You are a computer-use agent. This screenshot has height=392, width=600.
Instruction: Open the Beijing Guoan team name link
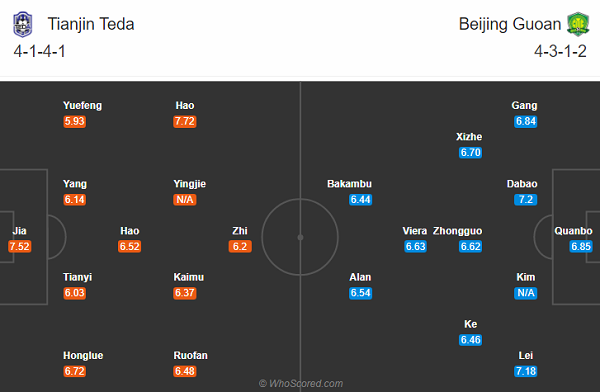[510, 24]
